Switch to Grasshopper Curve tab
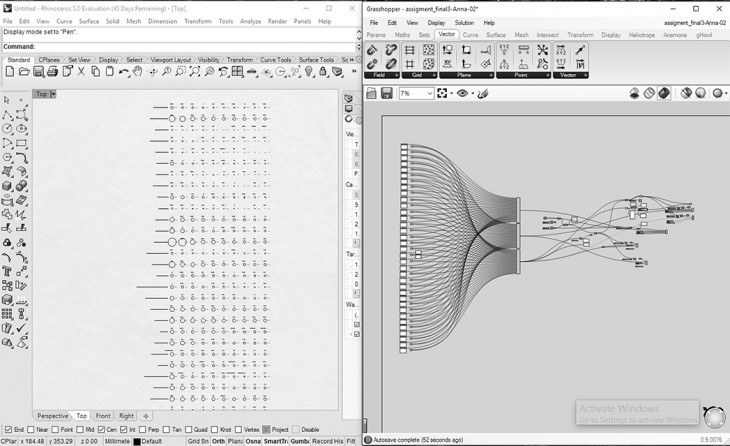 pyautogui.click(x=470, y=35)
